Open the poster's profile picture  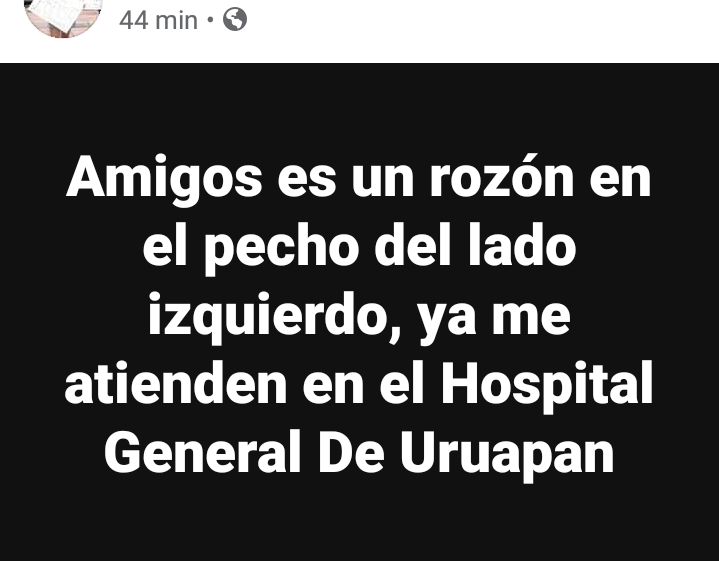63,17
